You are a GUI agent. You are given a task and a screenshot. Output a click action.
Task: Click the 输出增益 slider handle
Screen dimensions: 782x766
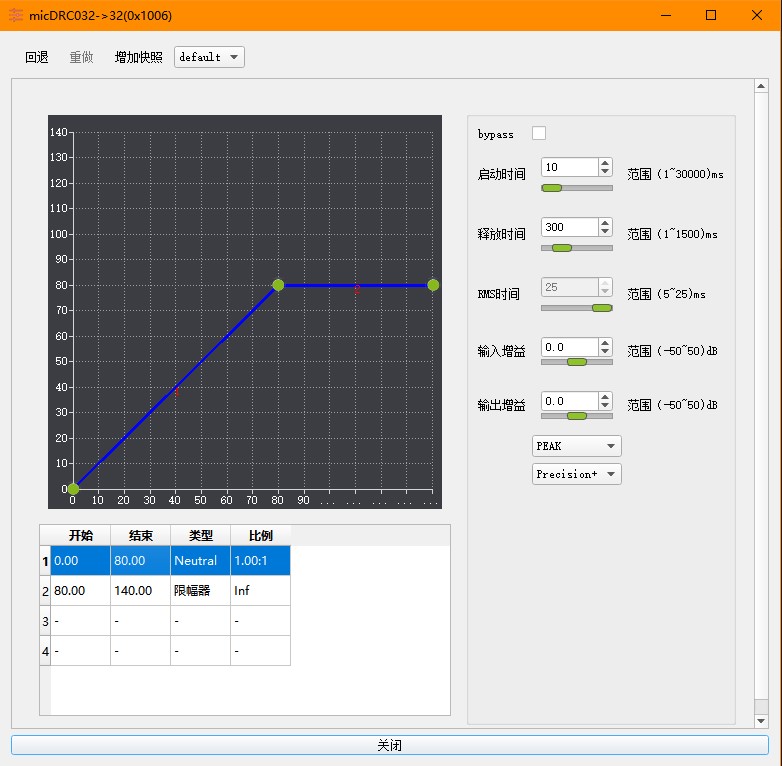click(x=577, y=416)
